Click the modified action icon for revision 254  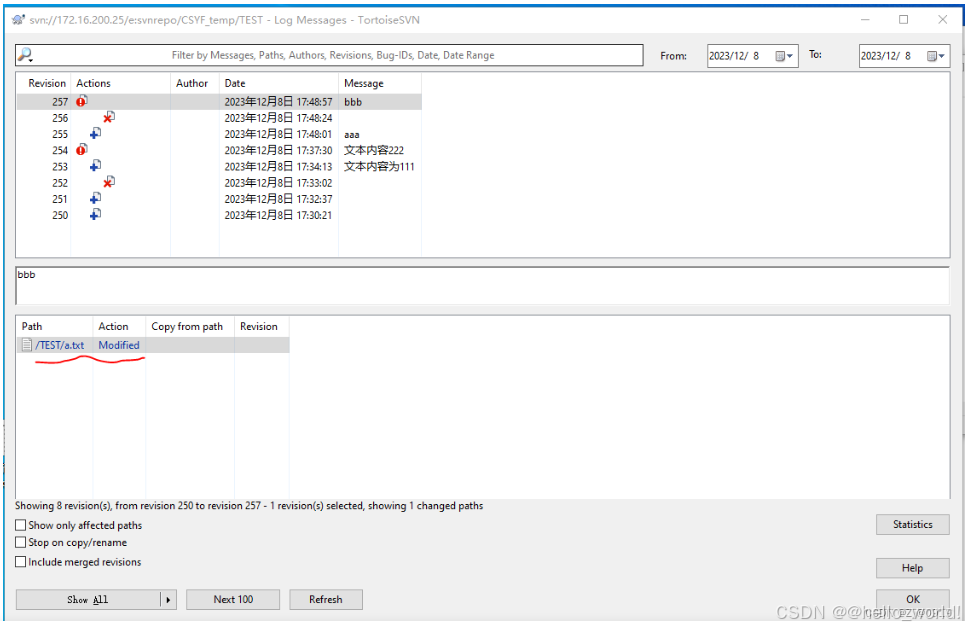pyautogui.click(x=82, y=150)
